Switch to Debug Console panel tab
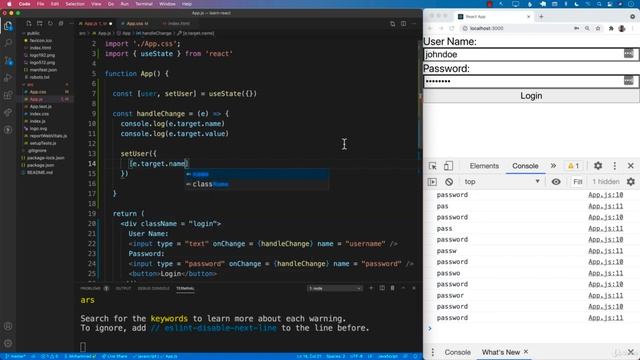The height and width of the screenshot is (360, 640). [x=153, y=289]
